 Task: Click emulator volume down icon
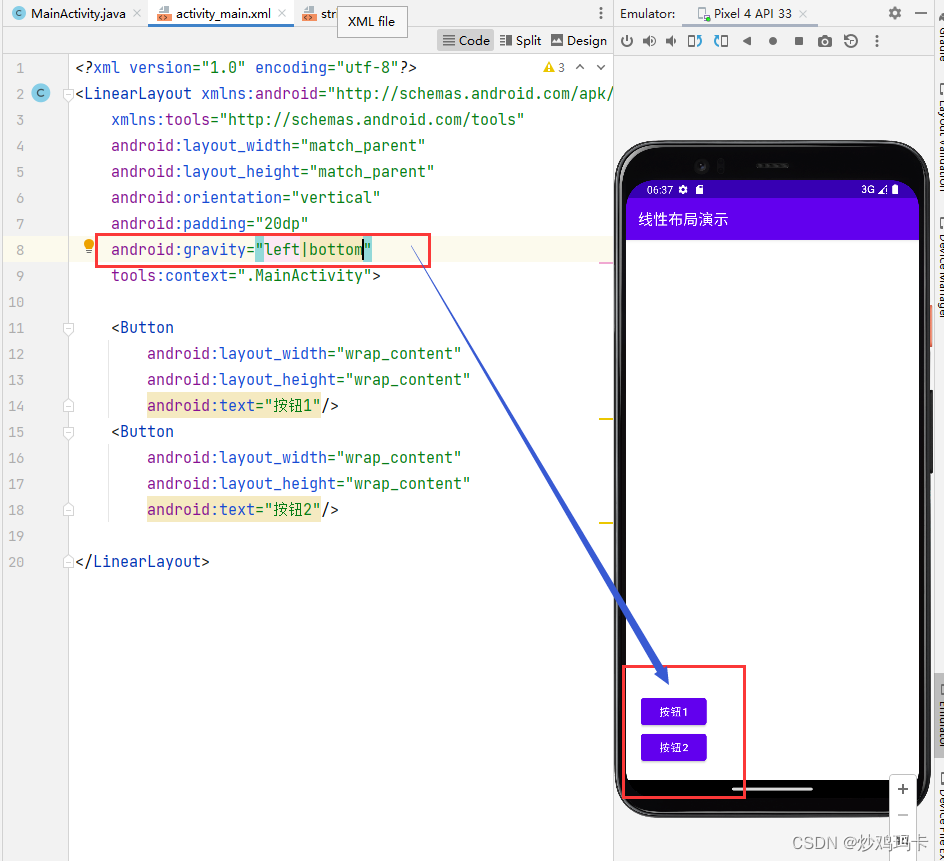671,41
